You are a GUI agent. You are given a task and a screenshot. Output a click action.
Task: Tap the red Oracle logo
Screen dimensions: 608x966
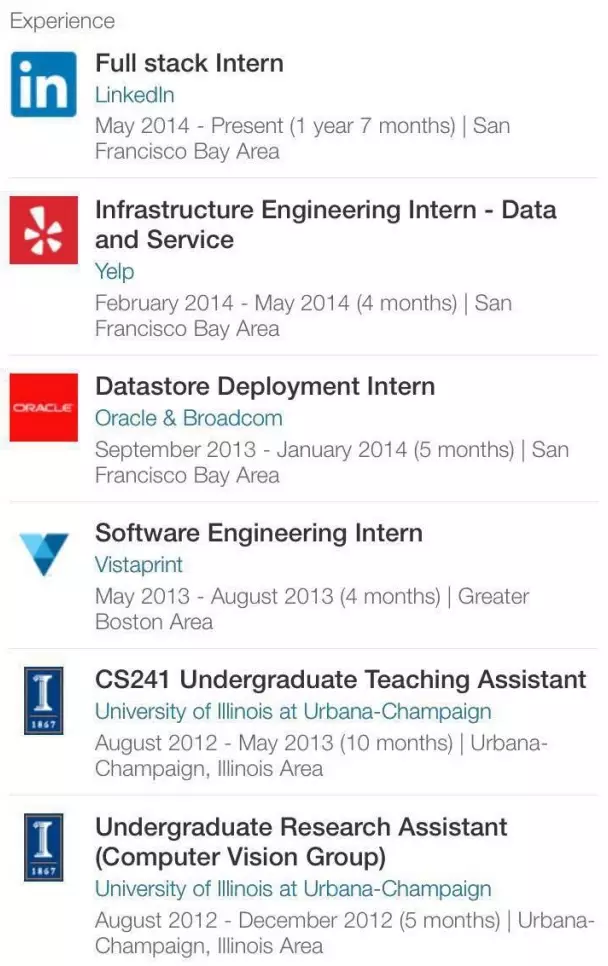44,407
